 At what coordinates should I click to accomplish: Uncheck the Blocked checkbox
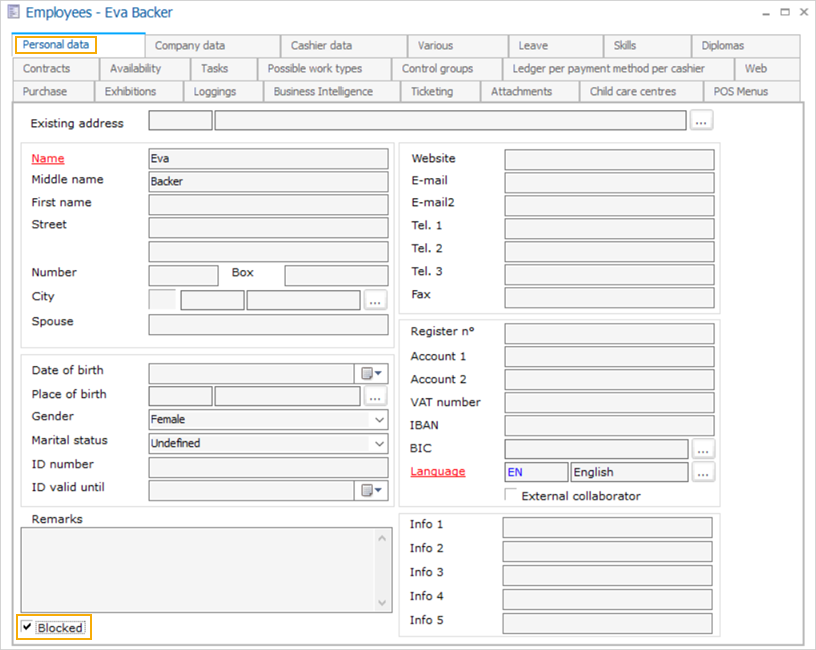coord(27,628)
